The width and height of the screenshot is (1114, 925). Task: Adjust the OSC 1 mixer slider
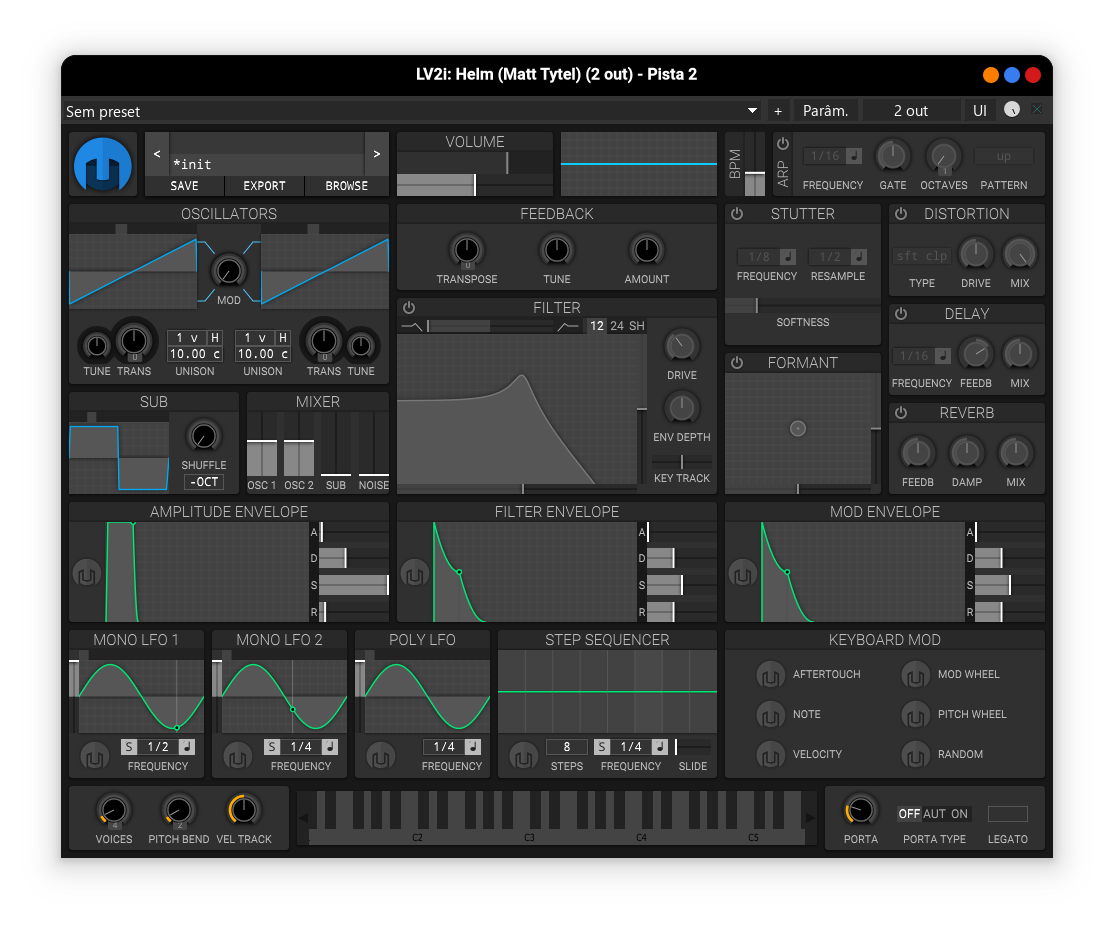coord(262,458)
